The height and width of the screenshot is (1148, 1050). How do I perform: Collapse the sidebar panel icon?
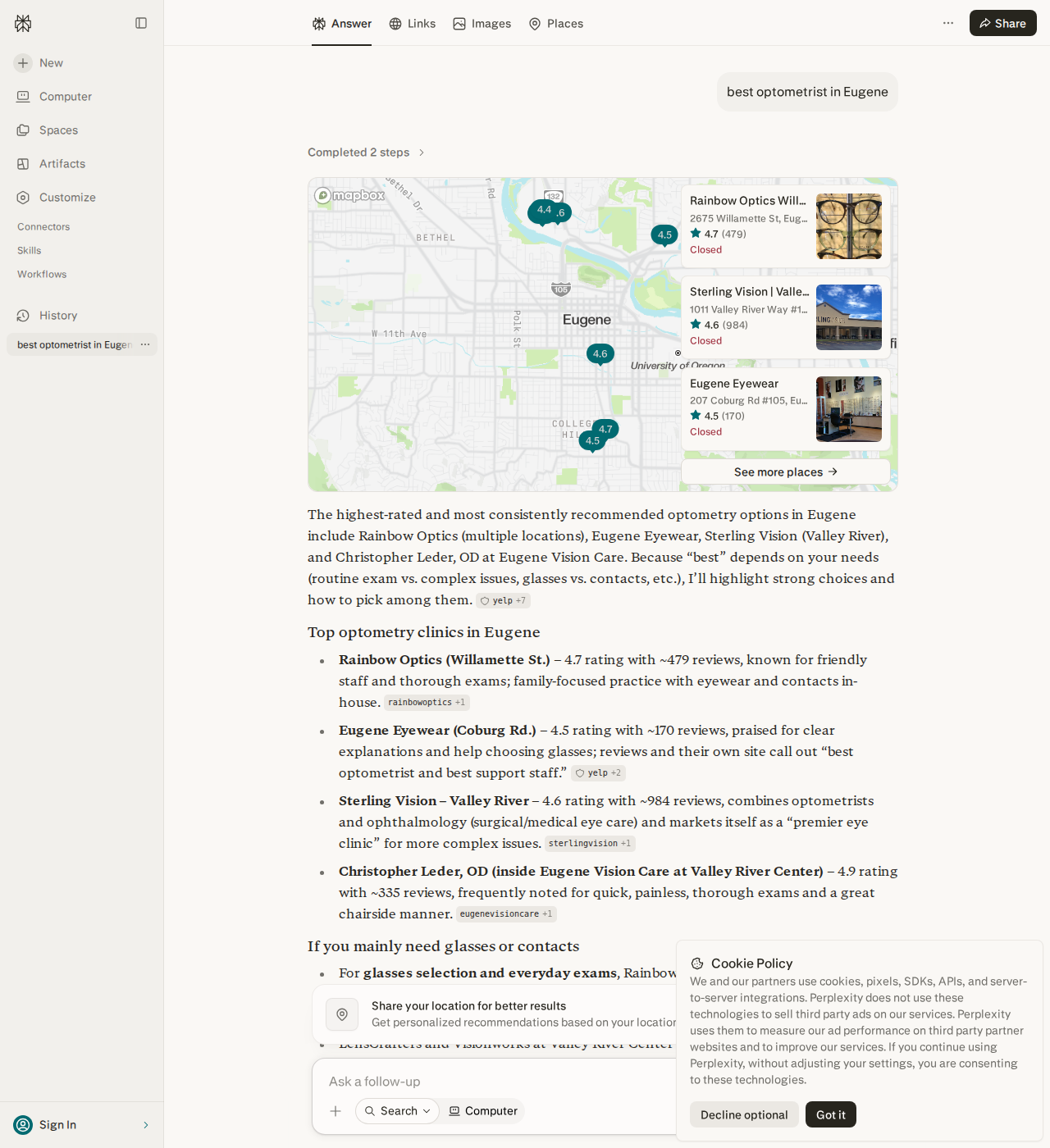coord(141,23)
